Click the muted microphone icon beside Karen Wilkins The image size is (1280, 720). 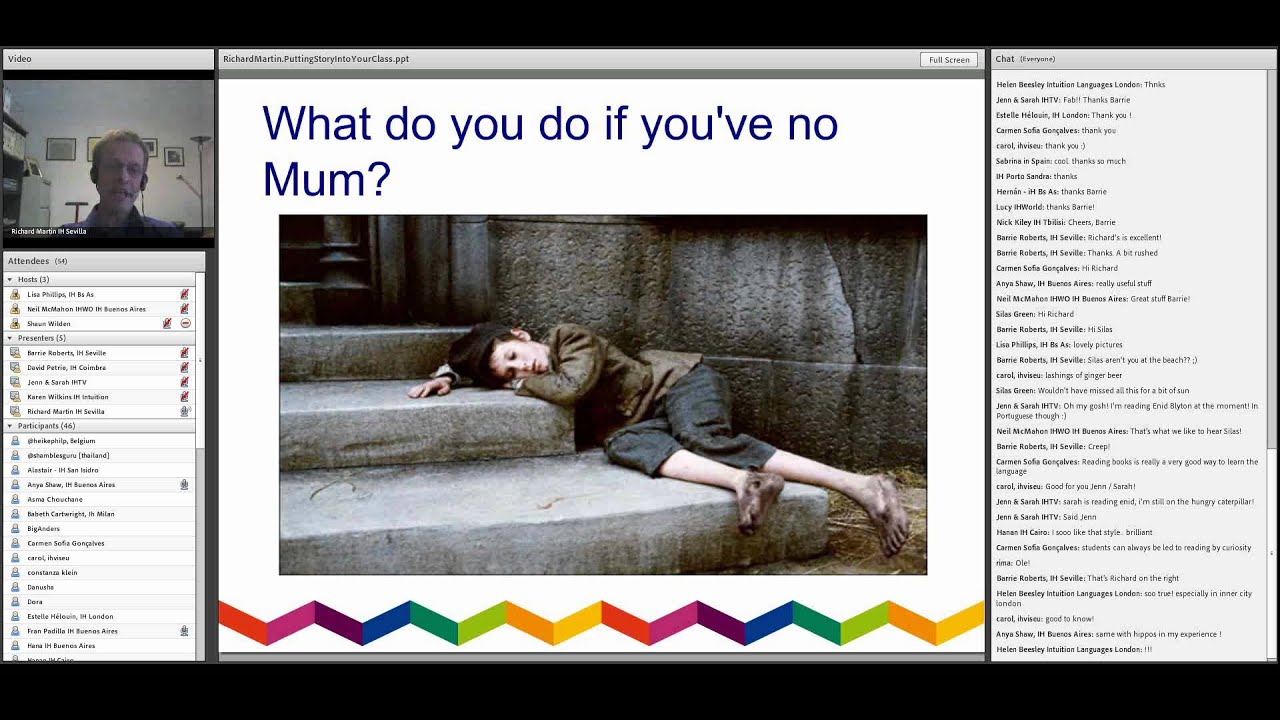click(x=184, y=397)
